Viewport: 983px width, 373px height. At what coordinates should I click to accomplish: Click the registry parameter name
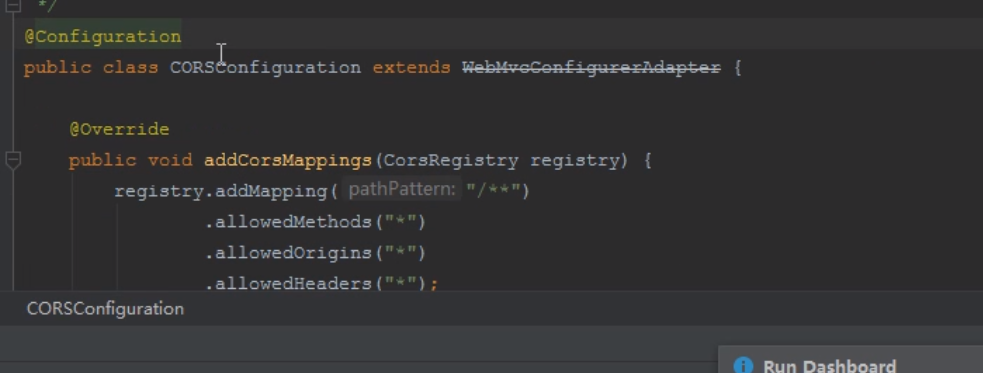574,160
